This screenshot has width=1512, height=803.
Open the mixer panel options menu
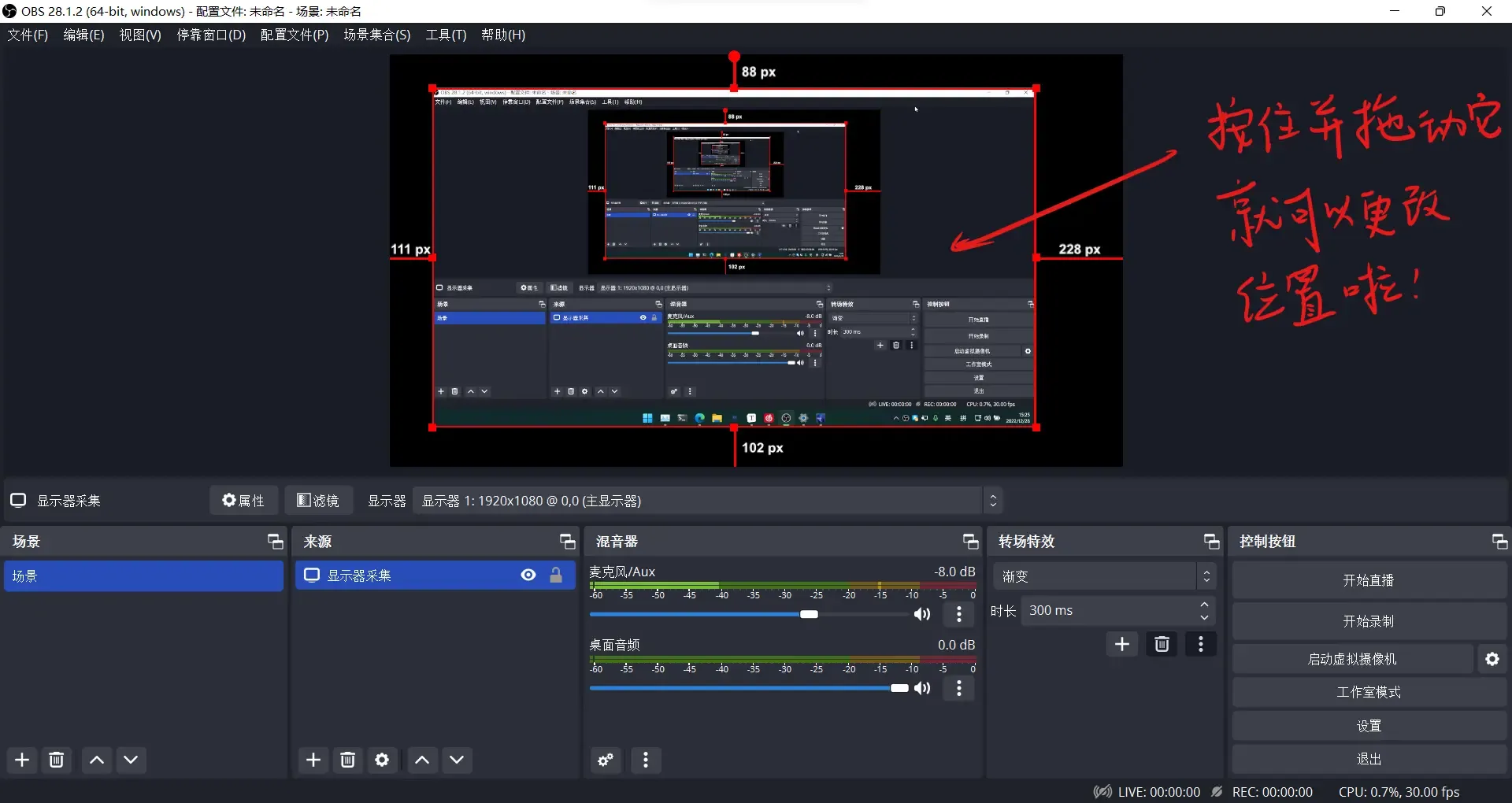[x=646, y=760]
